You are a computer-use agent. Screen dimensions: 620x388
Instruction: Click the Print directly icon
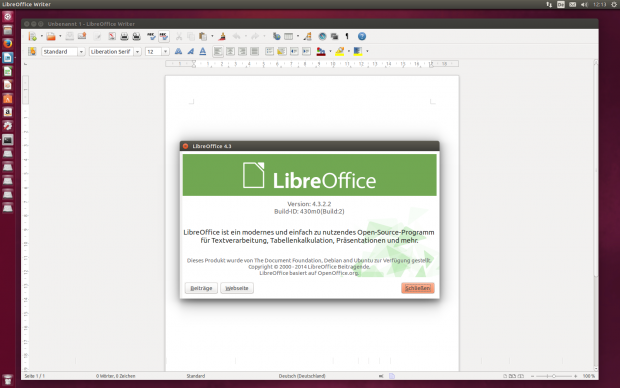[124, 36]
